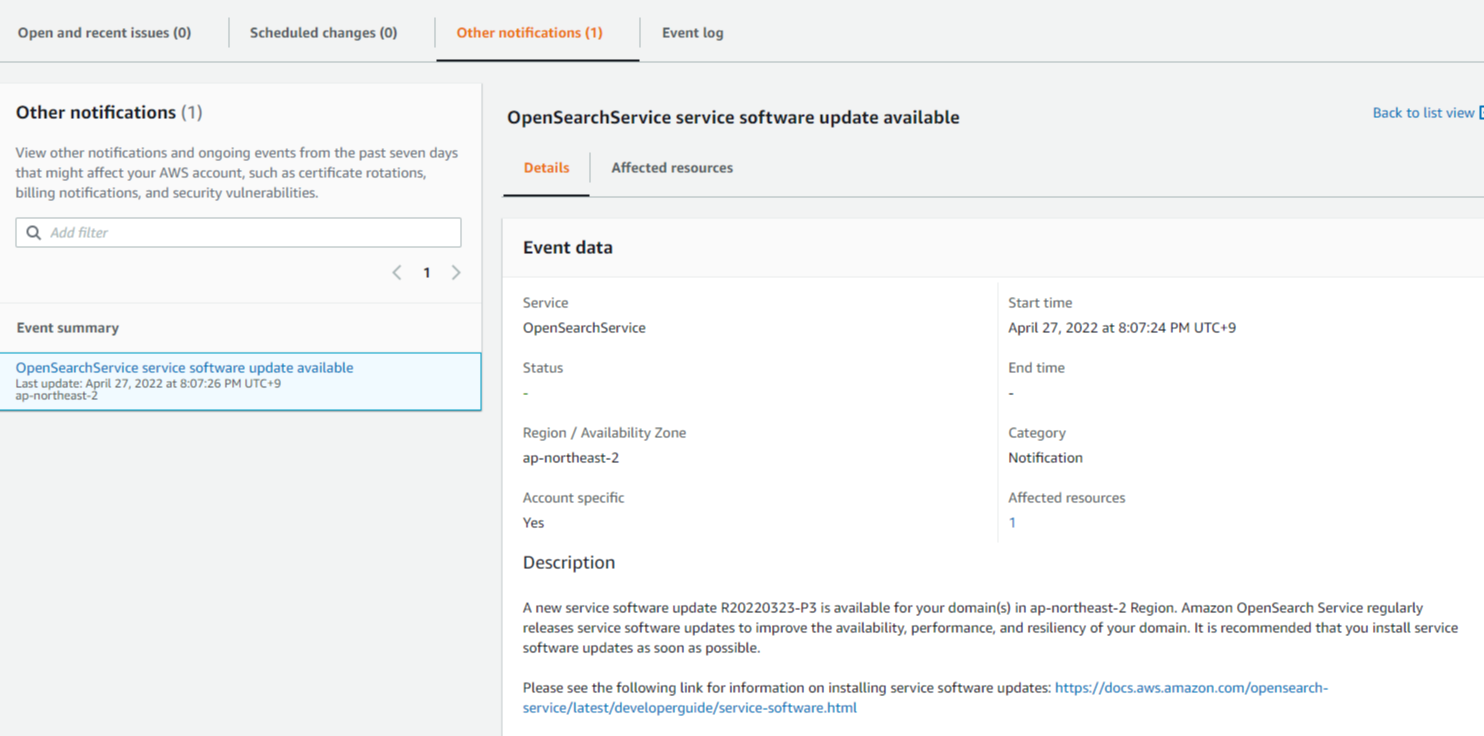Click the Account specific value Yes

click(x=534, y=523)
